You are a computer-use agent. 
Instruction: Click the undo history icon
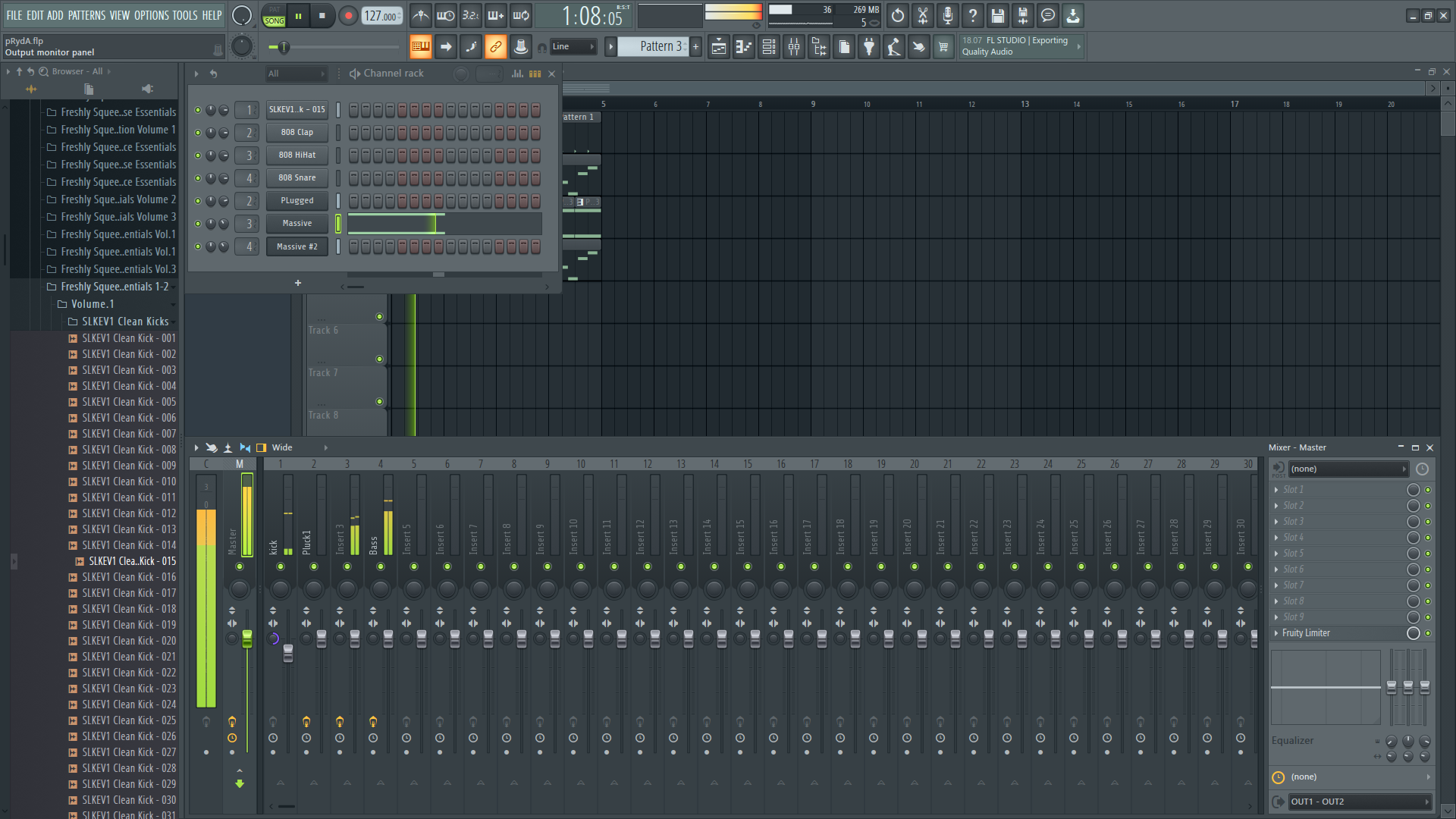tap(898, 15)
